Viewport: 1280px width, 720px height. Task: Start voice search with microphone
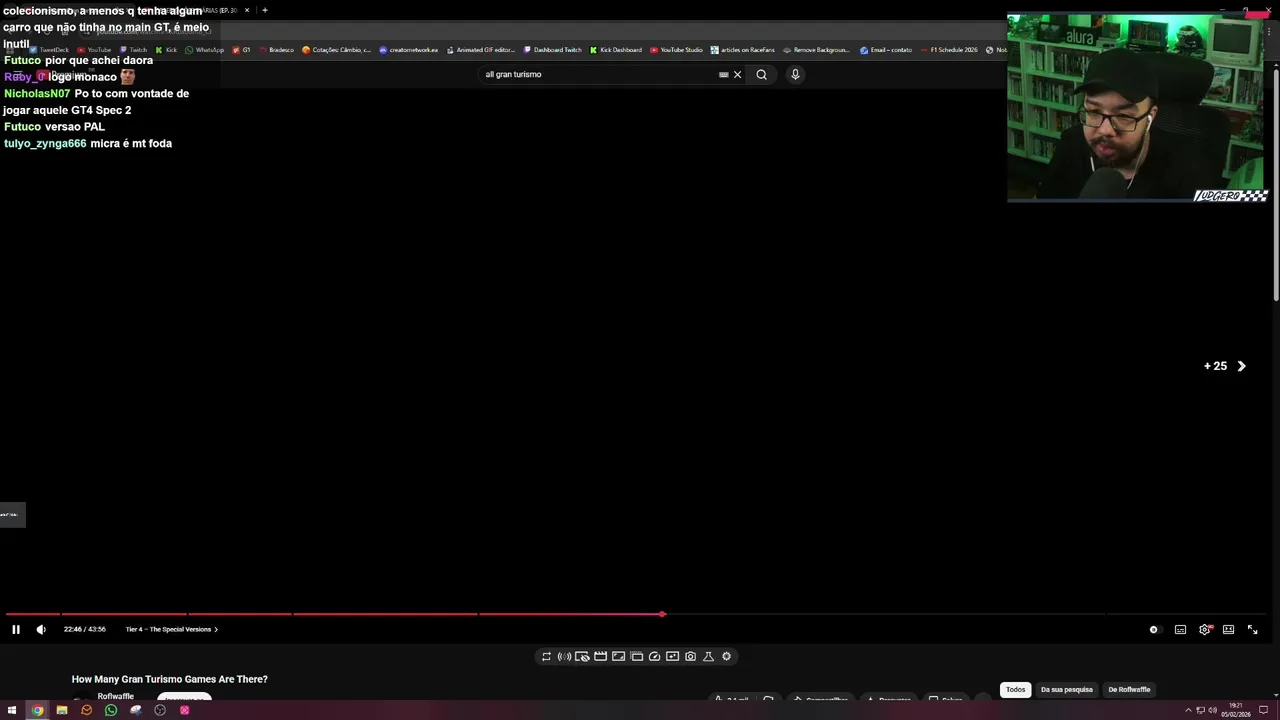795,74
